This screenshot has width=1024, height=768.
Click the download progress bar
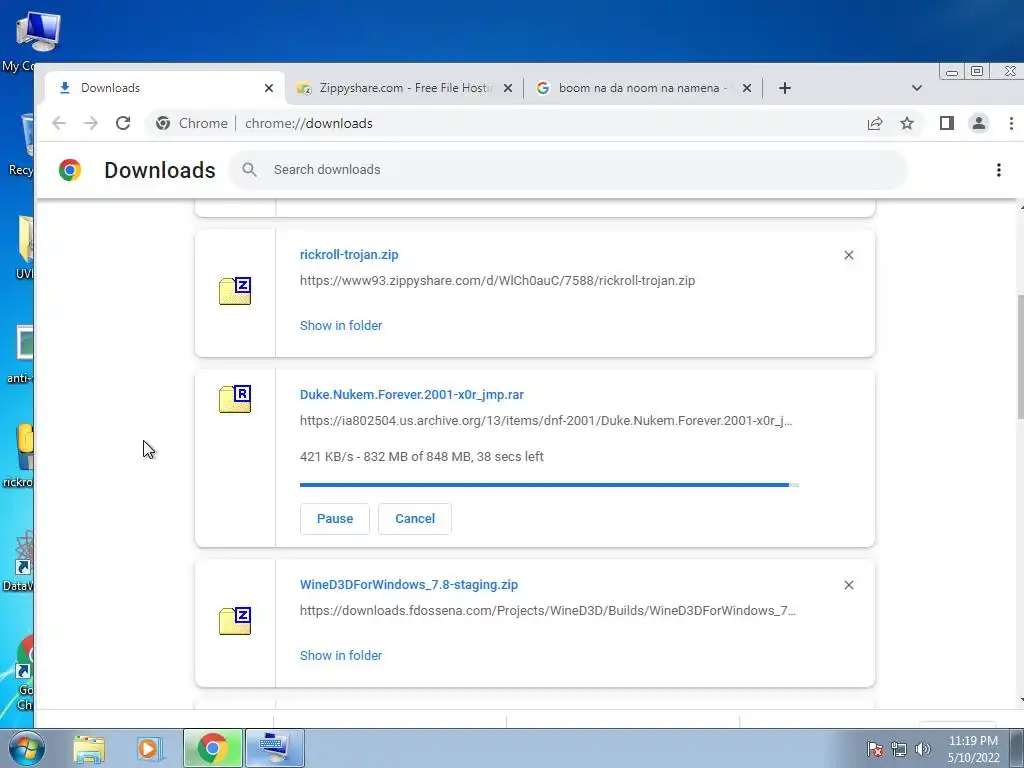tap(549, 485)
